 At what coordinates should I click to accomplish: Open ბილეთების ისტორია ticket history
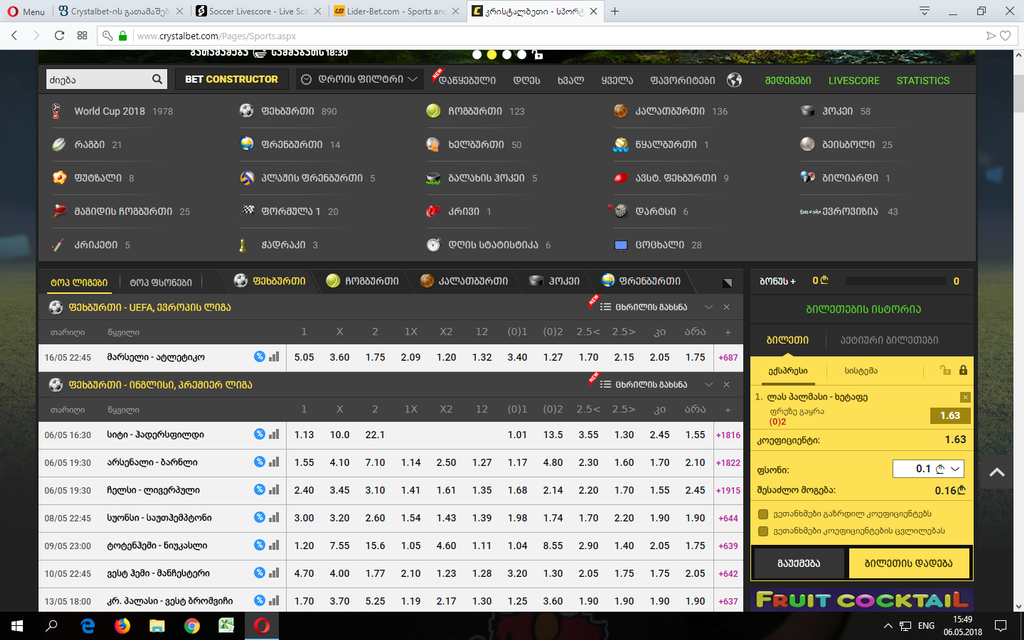click(863, 309)
